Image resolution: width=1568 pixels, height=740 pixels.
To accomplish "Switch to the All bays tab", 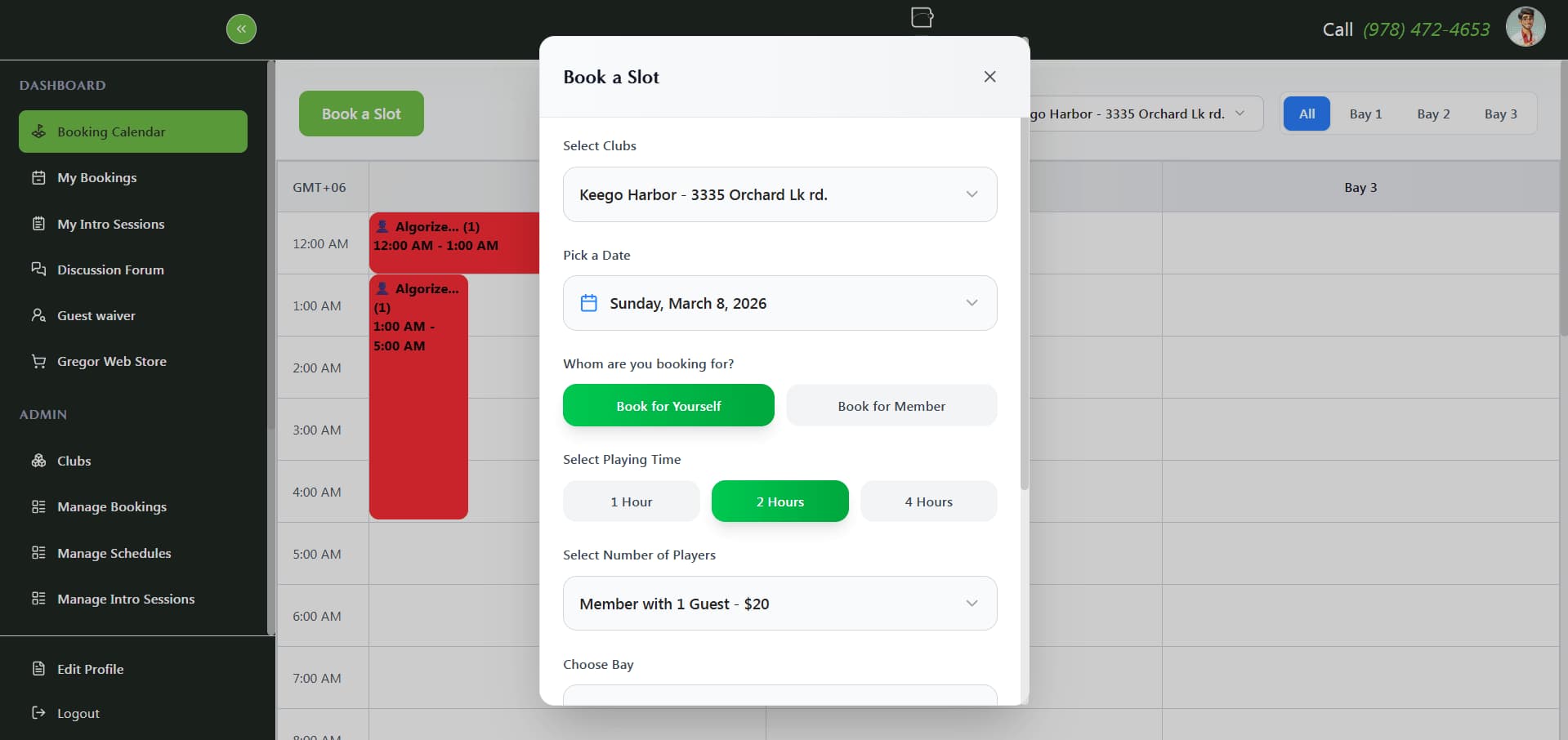I will coord(1307,114).
